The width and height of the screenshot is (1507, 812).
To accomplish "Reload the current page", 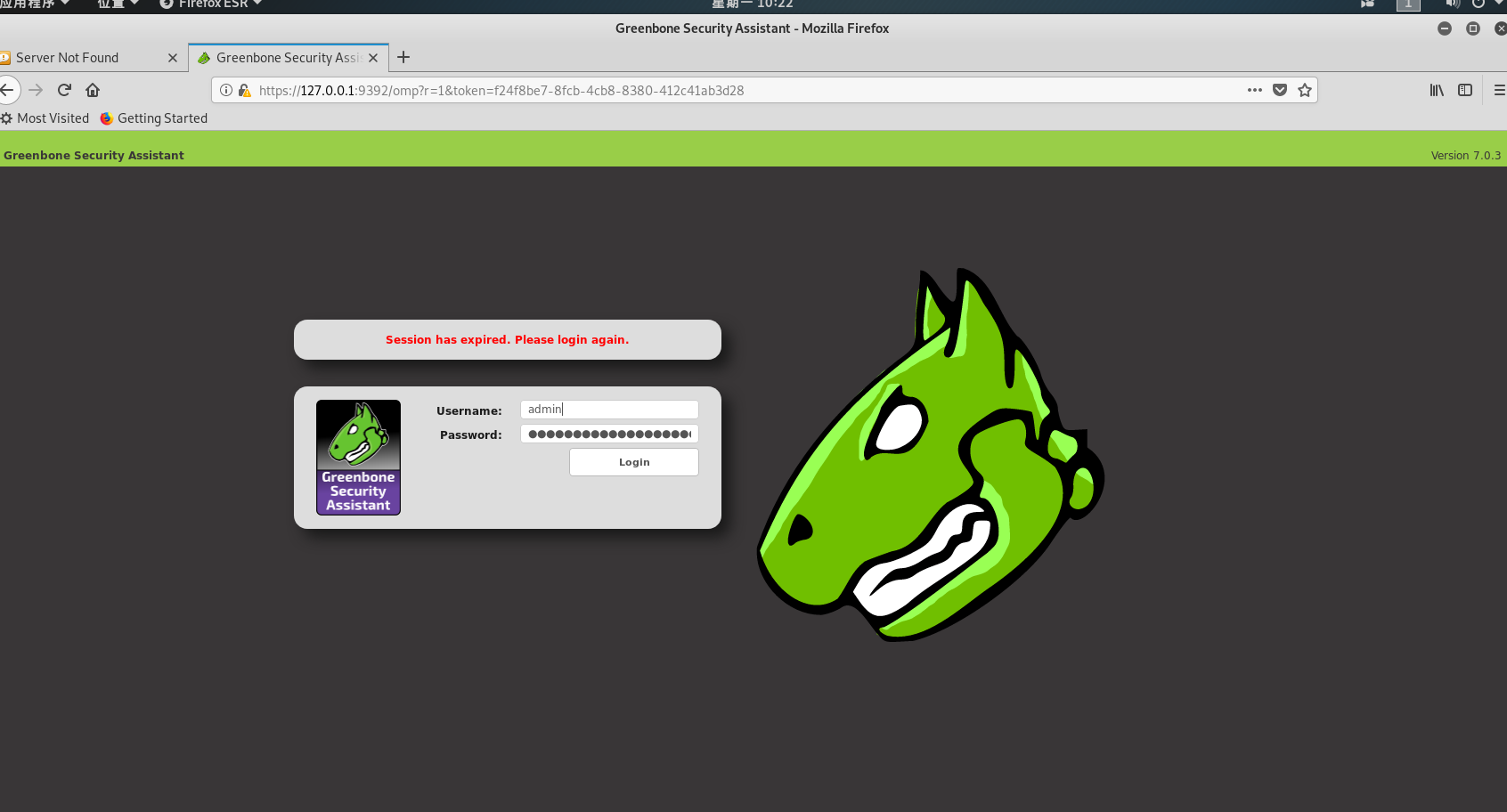I will (64, 90).
